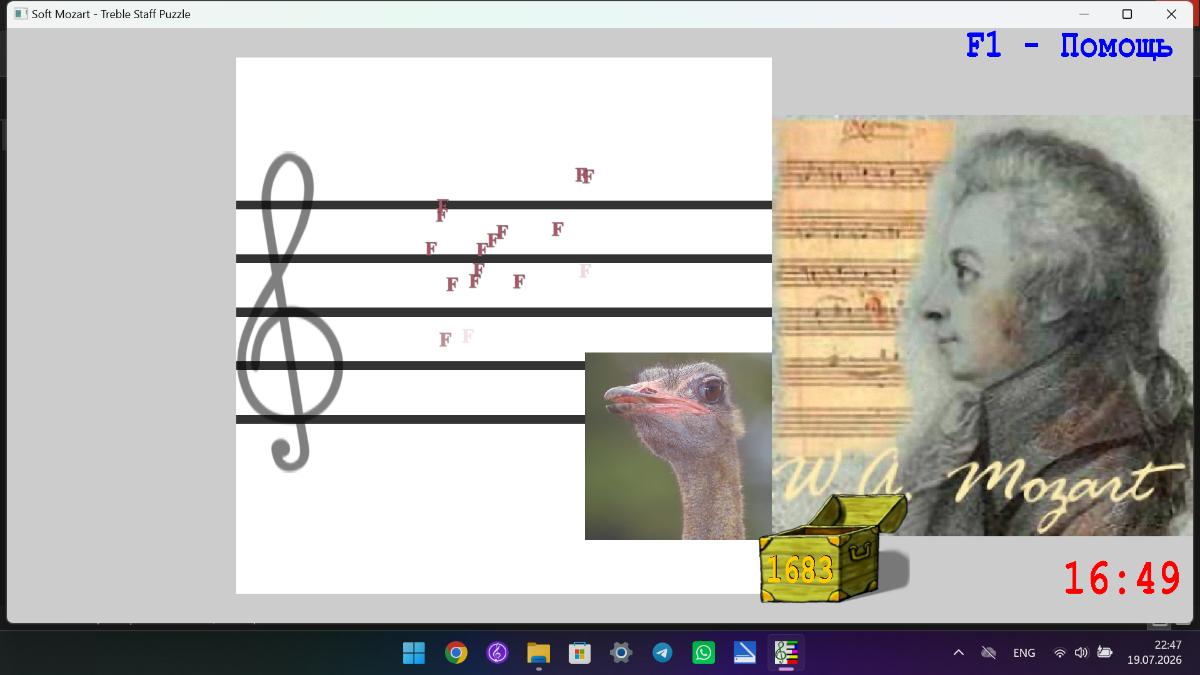Click the 1683 score number on the chest
The width and height of the screenshot is (1200, 675).
click(800, 569)
